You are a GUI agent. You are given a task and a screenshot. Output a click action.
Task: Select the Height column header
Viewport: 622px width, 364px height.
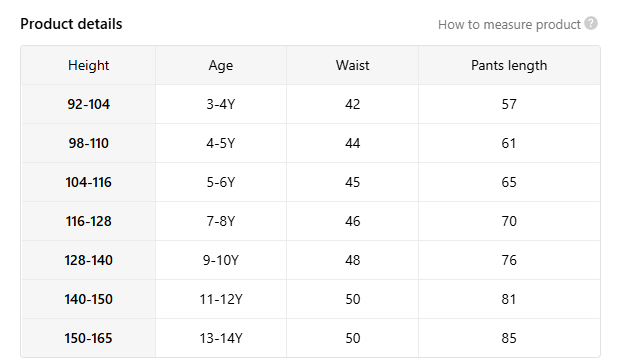pyautogui.click(x=88, y=65)
